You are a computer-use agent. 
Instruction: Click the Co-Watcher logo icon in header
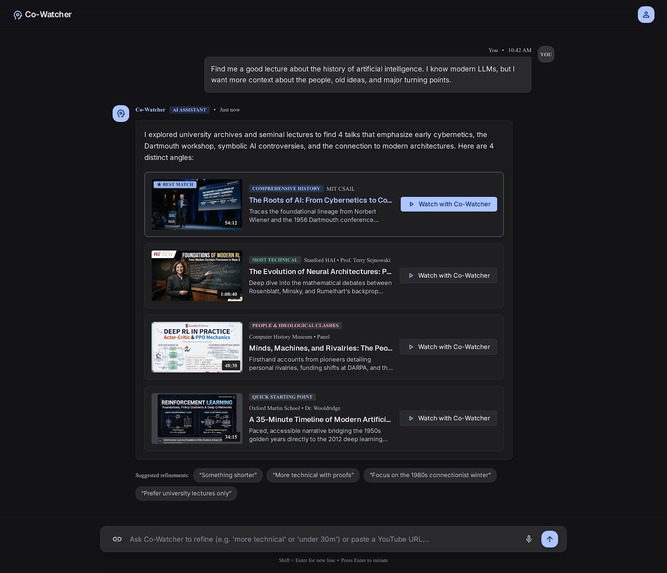point(17,15)
